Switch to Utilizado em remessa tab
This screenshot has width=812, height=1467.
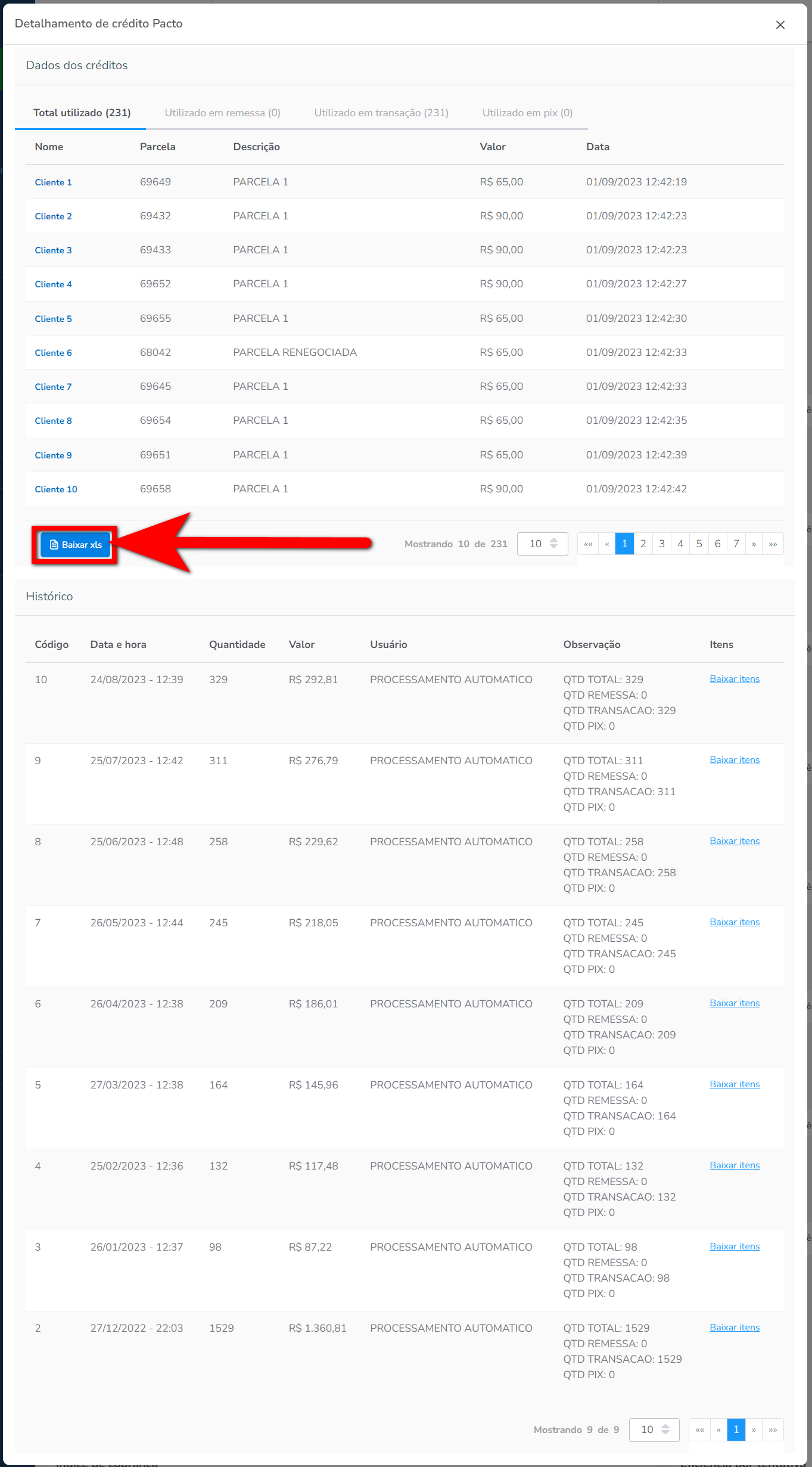(222, 113)
